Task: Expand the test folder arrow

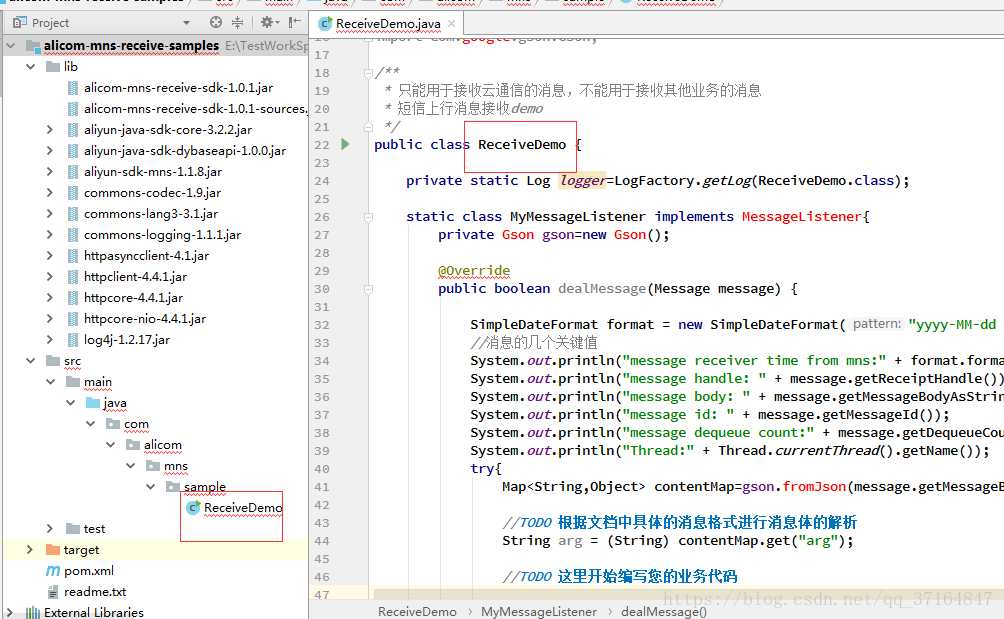Action: click(50, 529)
